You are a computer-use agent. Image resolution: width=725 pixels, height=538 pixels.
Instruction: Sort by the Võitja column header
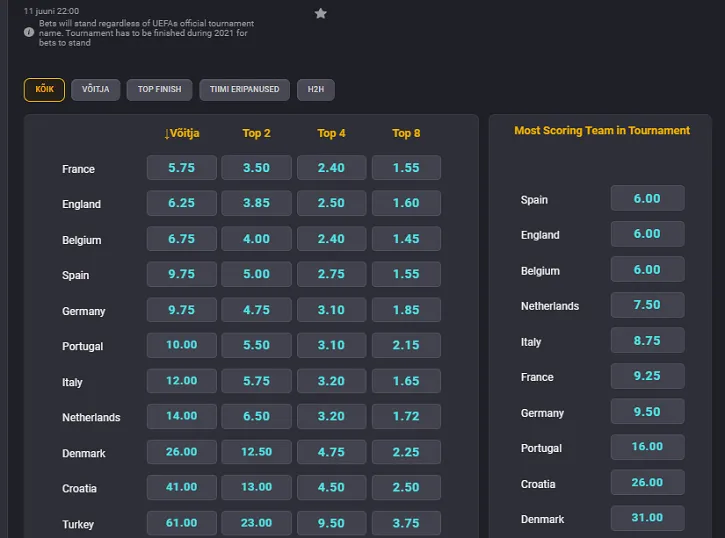[182, 133]
